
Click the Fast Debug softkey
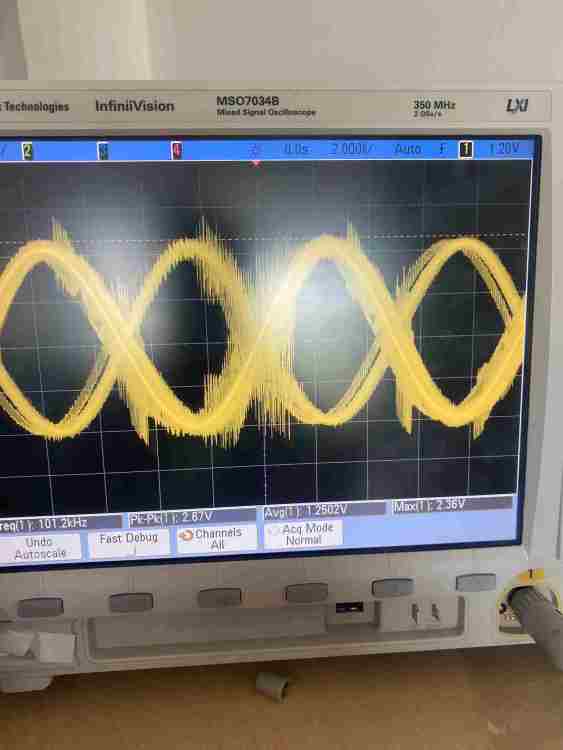(129, 541)
